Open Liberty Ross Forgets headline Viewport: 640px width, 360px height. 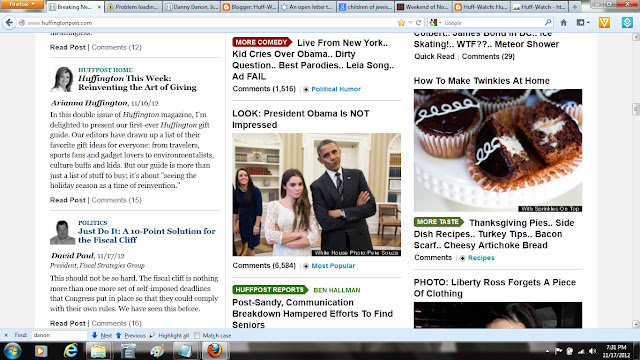click(x=495, y=288)
